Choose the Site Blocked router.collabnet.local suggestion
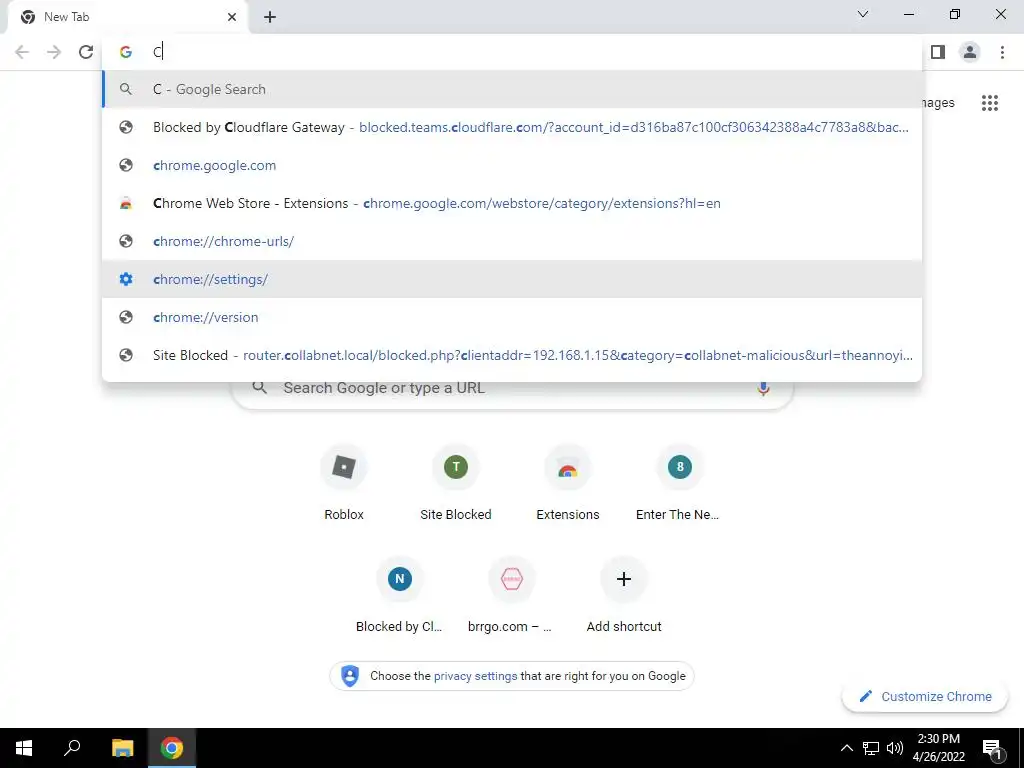 pos(512,355)
